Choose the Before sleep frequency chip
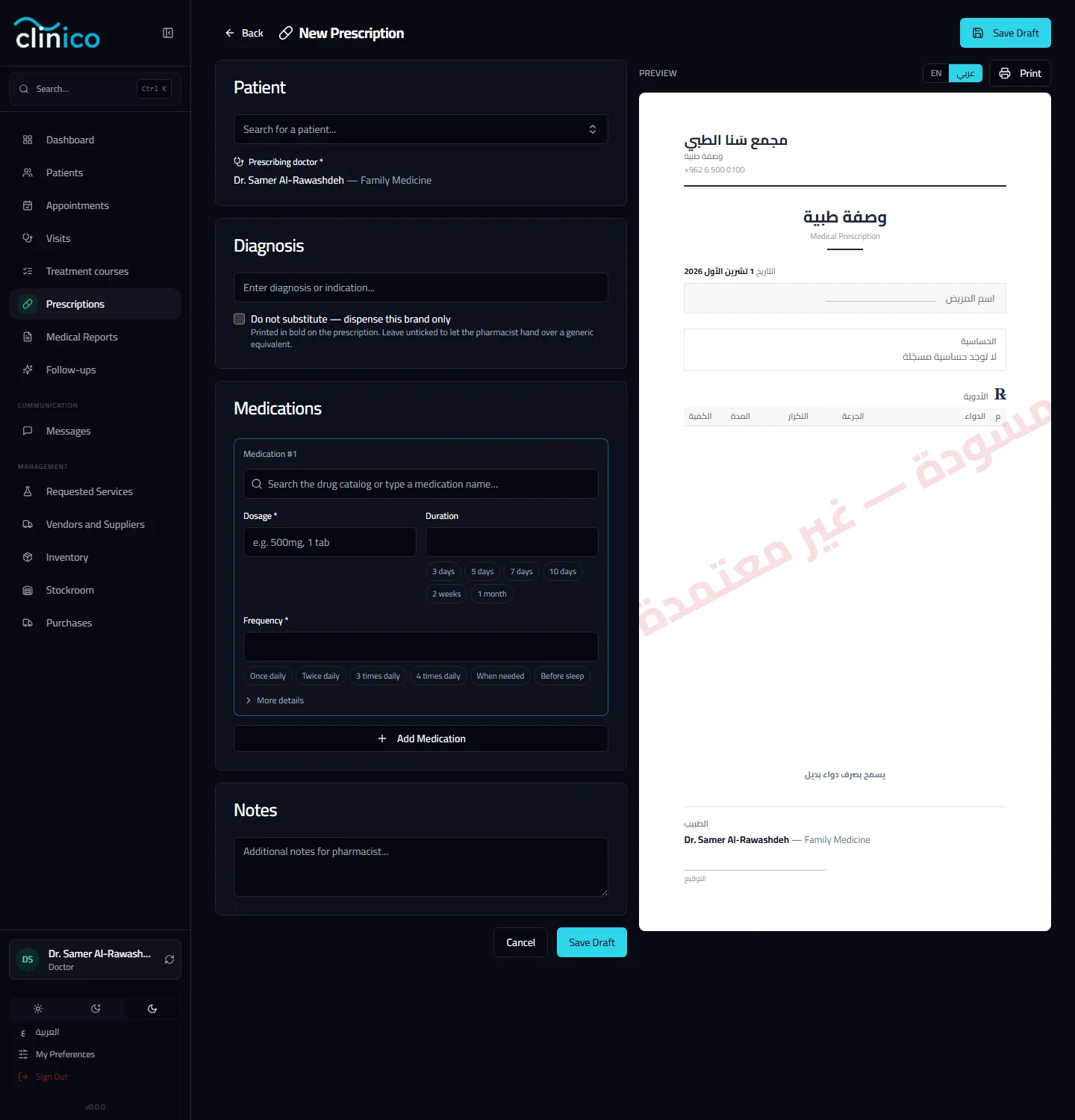1075x1120 pixels. 562,676
